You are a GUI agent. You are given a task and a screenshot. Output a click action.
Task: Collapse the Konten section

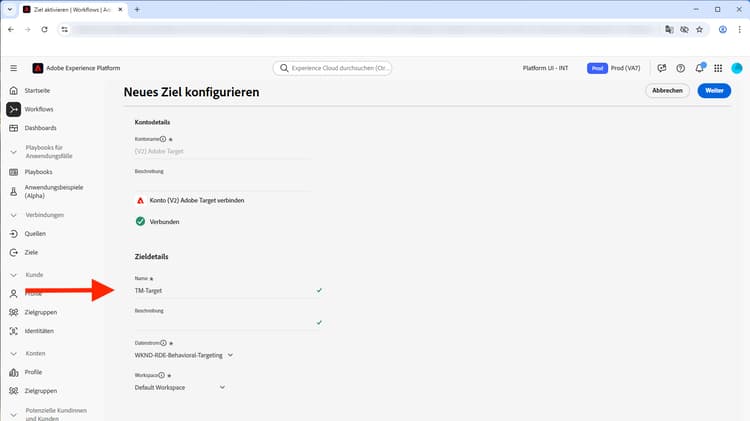pyautogui.click(x=13, y=354)
